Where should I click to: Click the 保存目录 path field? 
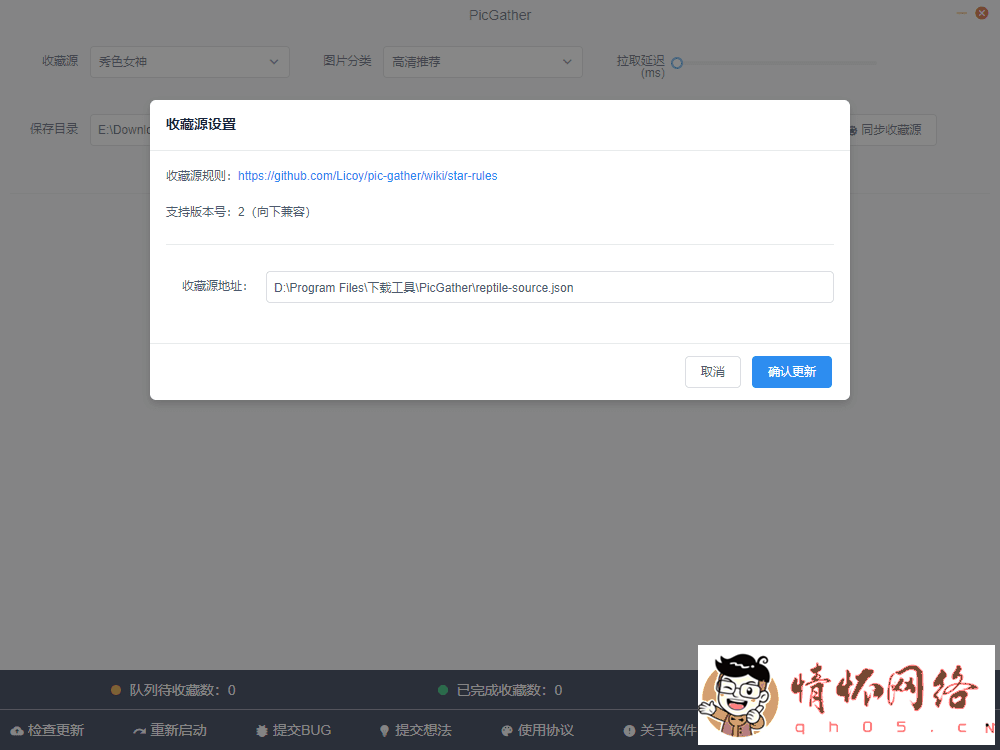(121, 130)
